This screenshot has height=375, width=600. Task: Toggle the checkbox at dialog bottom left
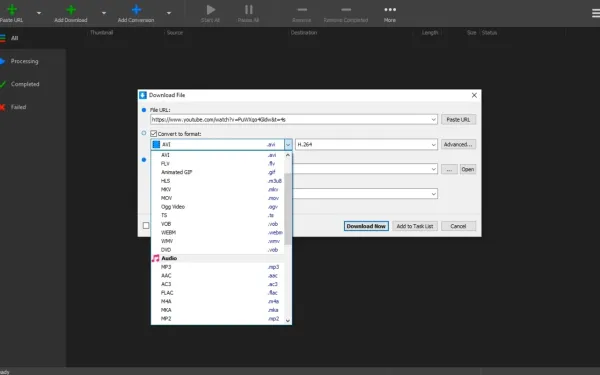click(146, 225)
